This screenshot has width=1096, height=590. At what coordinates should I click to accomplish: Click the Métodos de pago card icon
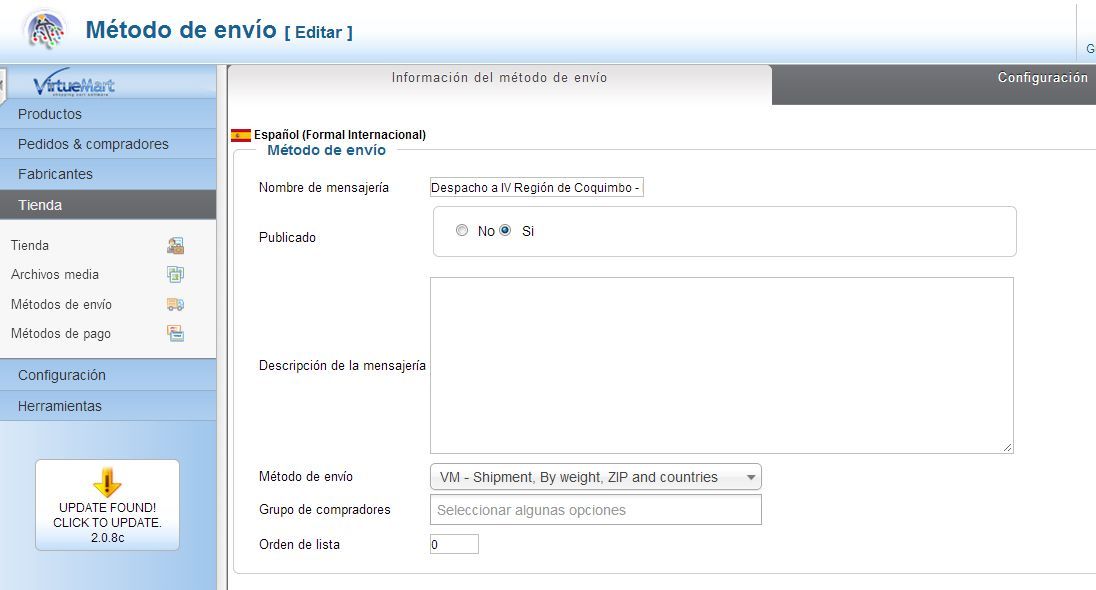click(x=175, y=333)
